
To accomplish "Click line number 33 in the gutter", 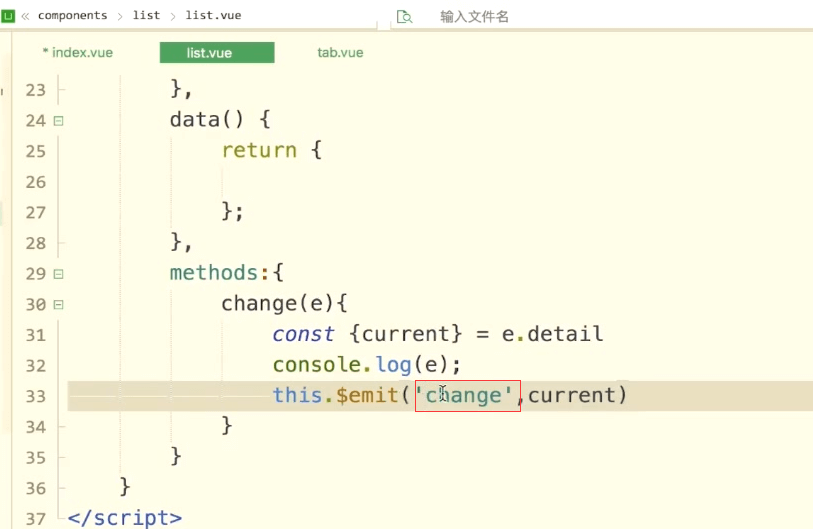I will coord(36,396).
